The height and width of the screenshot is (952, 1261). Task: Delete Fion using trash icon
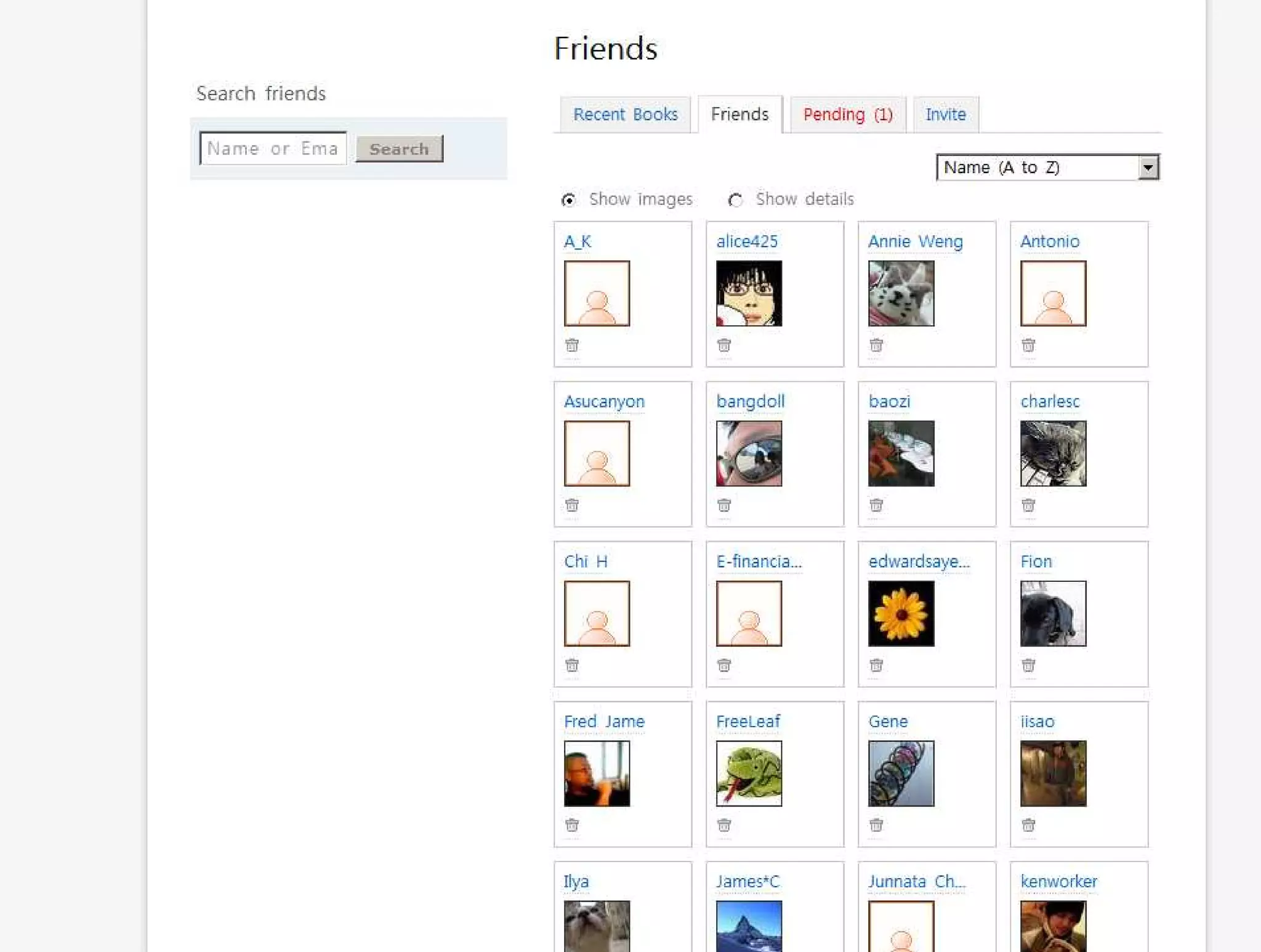click(1028, 665)
